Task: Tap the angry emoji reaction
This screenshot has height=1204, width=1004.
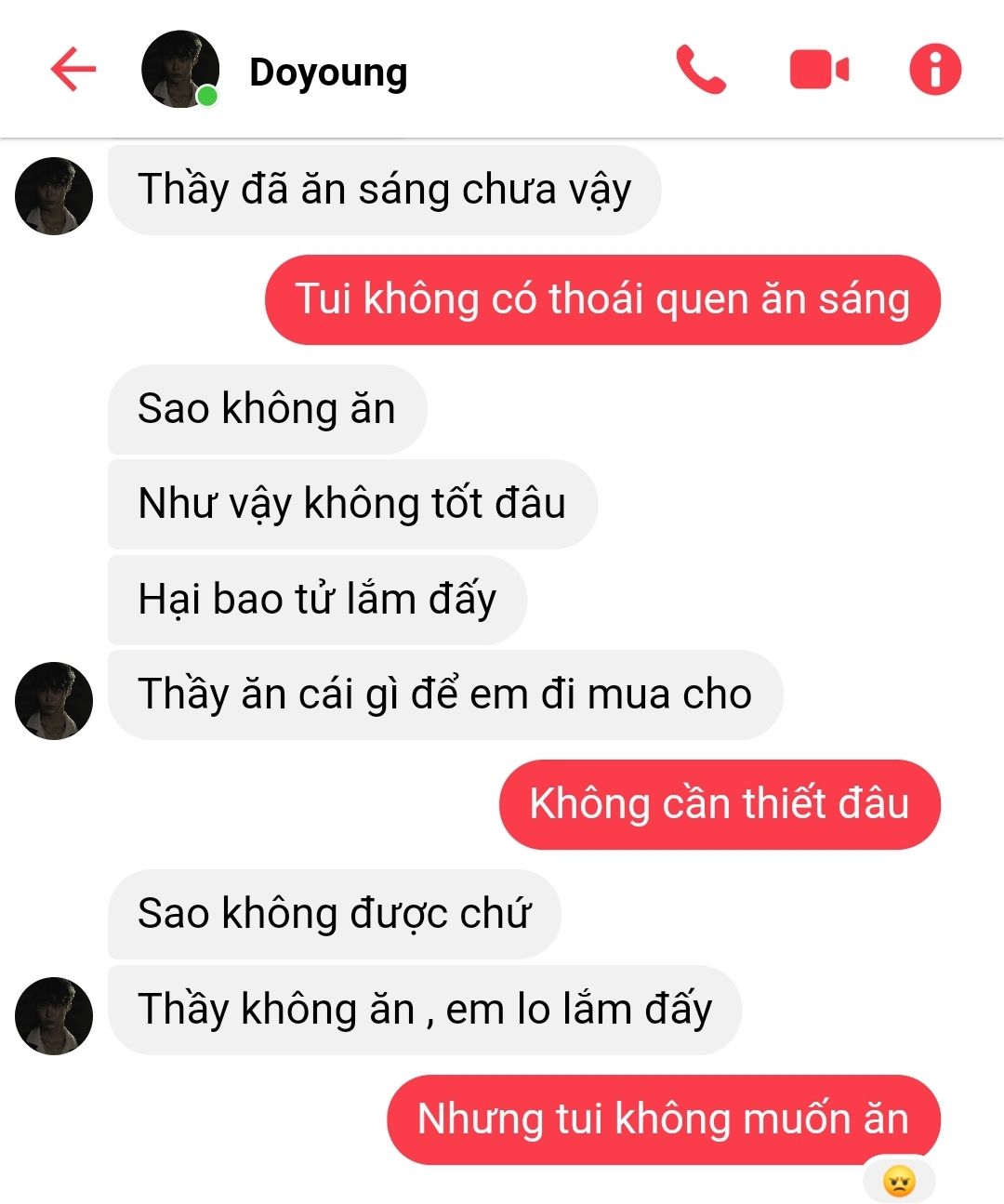Action: pos(899,1182)
